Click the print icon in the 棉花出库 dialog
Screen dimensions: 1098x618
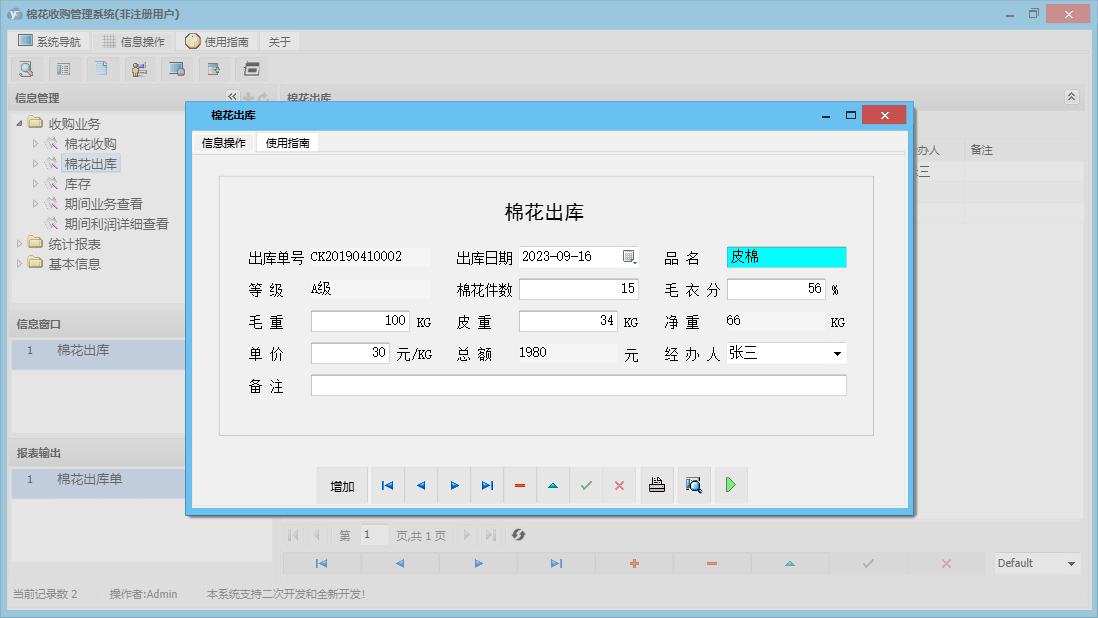click(x=657, y=485)
